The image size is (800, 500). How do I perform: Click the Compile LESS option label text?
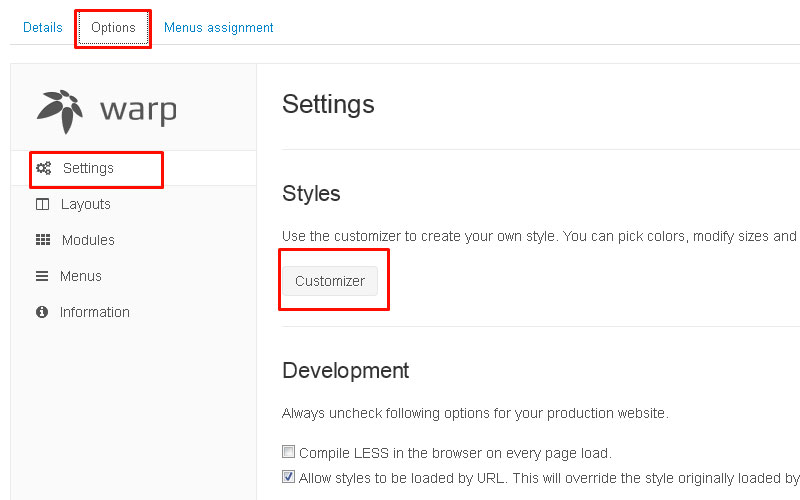[x=455, y=452]
